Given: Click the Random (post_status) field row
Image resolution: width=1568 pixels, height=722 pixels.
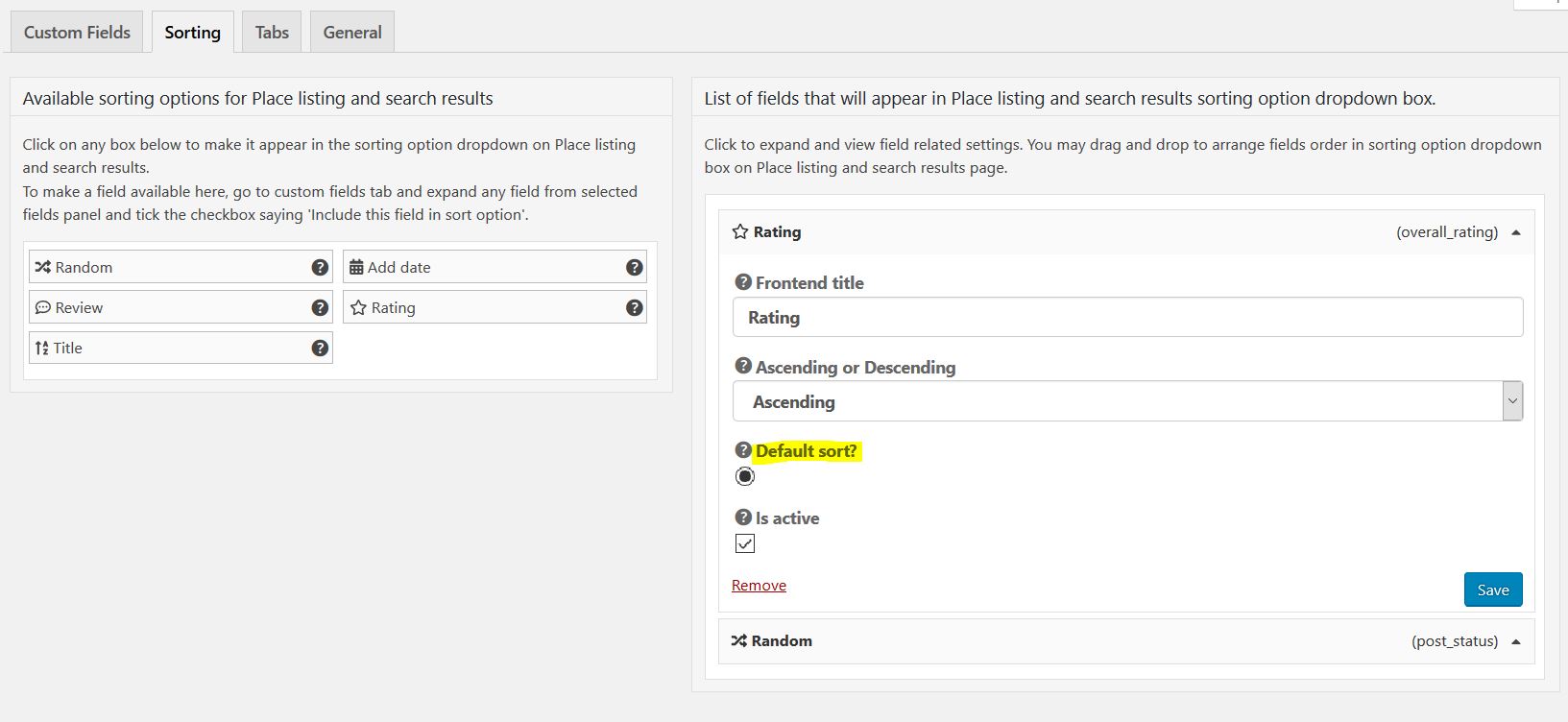Looking at the screenshot, I should click(1126, 641).
